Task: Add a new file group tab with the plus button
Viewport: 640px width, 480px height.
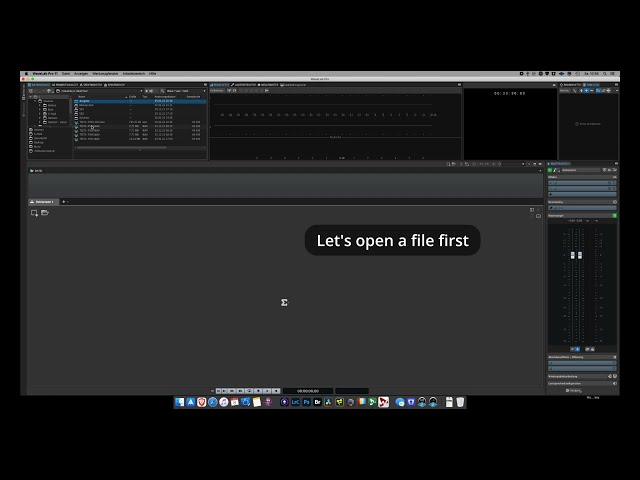Action: coord(64,202)
